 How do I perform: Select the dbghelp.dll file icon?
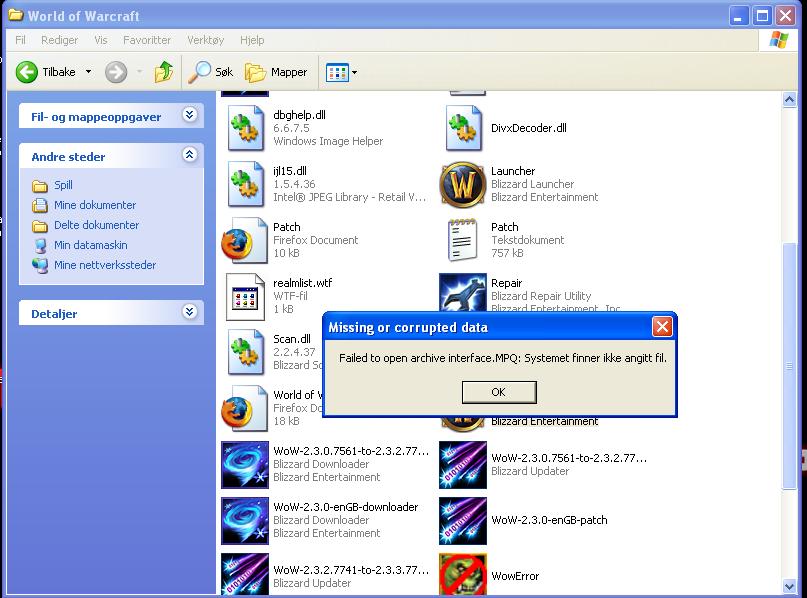[x=245, y=128]
